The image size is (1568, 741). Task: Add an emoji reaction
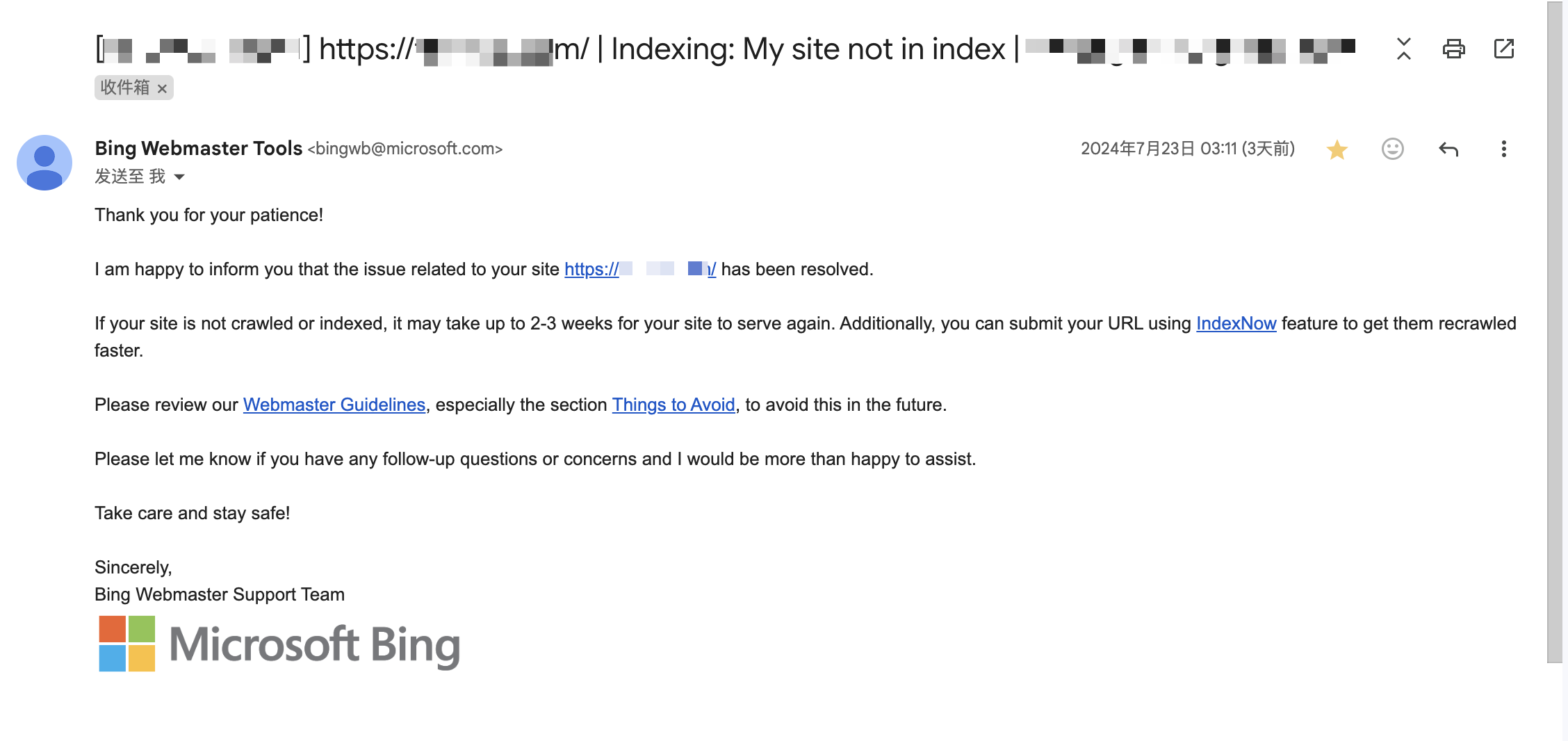(1393, 149)
